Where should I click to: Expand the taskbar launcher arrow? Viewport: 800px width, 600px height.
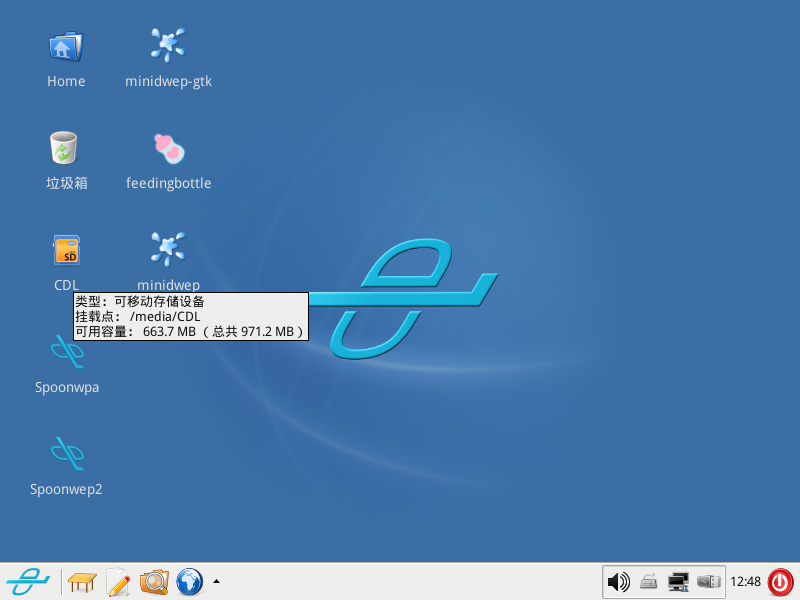[217, 581]
